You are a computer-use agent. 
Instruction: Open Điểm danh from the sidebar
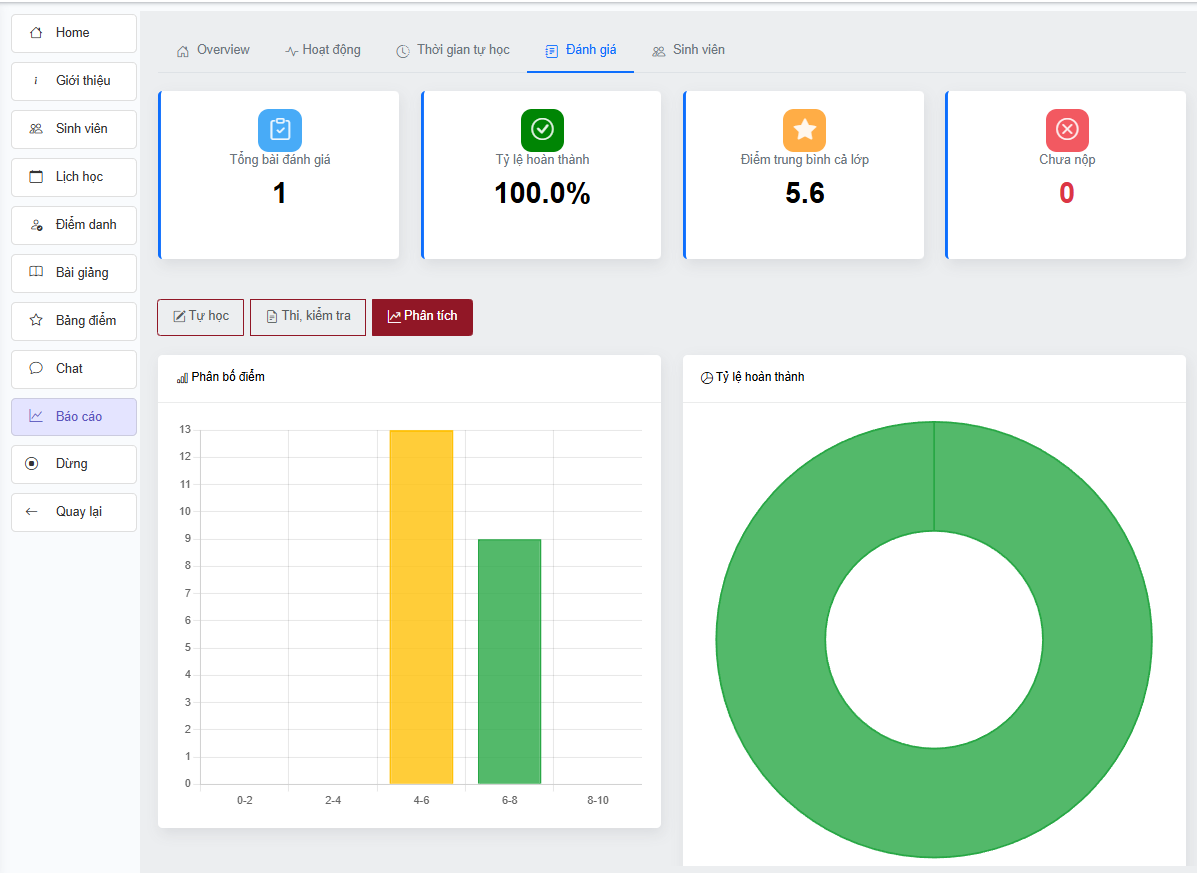pos(74,225)
